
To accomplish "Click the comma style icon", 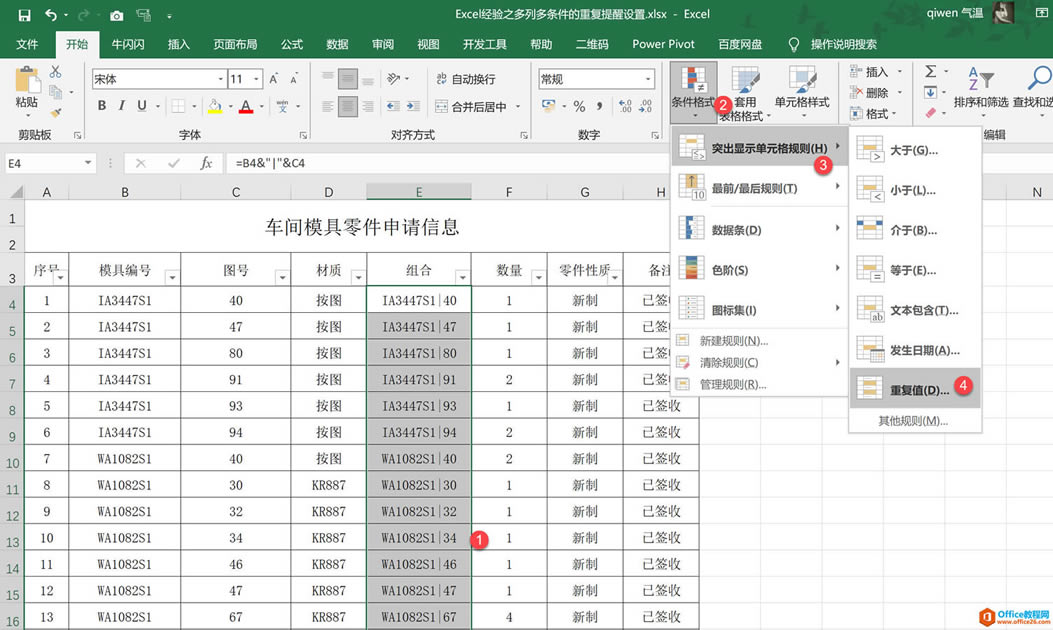I will click(x=599, y=106).
